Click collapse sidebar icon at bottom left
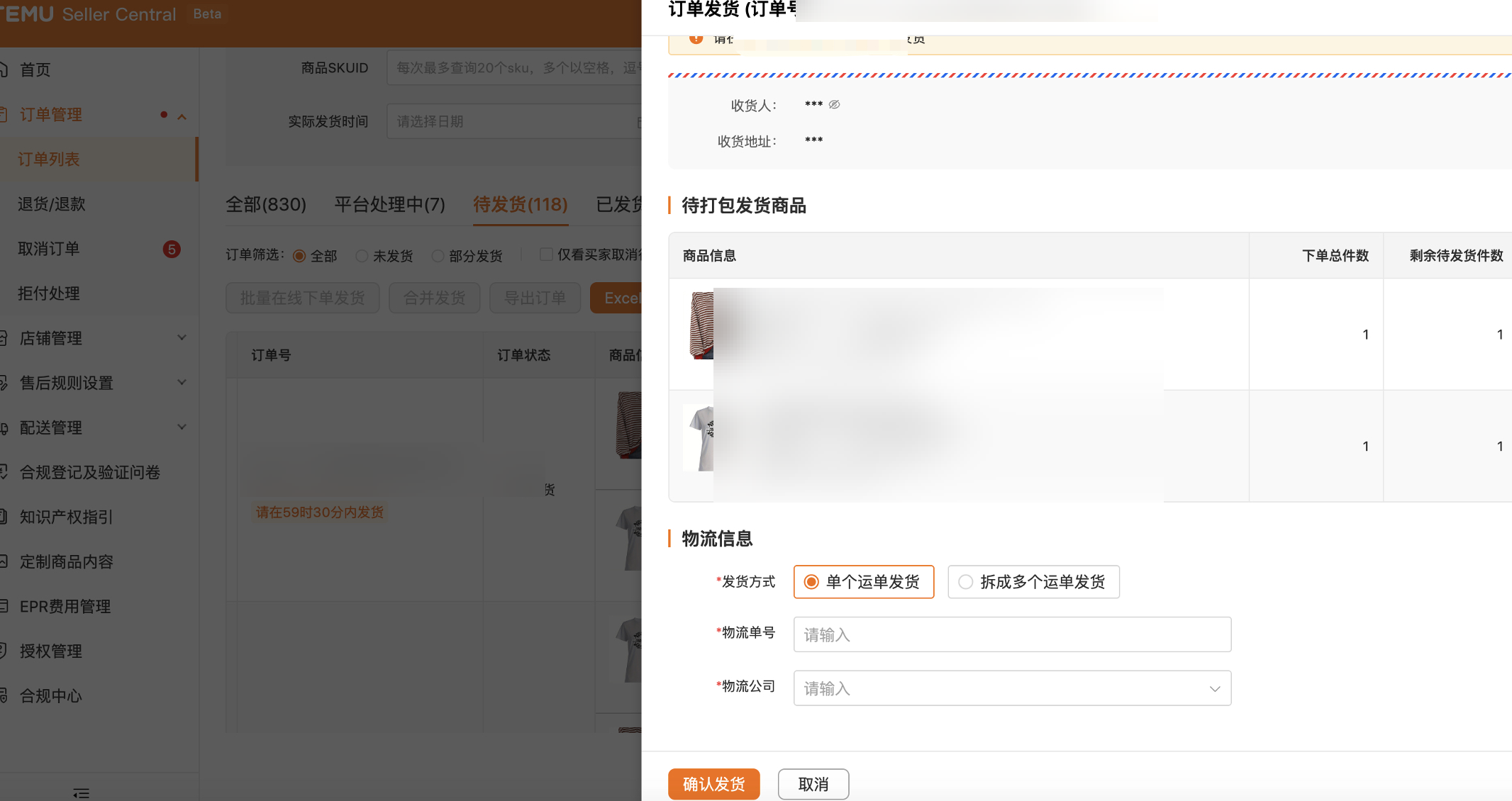The height and width of the screenshot is (801, 1512). point(81,792)
